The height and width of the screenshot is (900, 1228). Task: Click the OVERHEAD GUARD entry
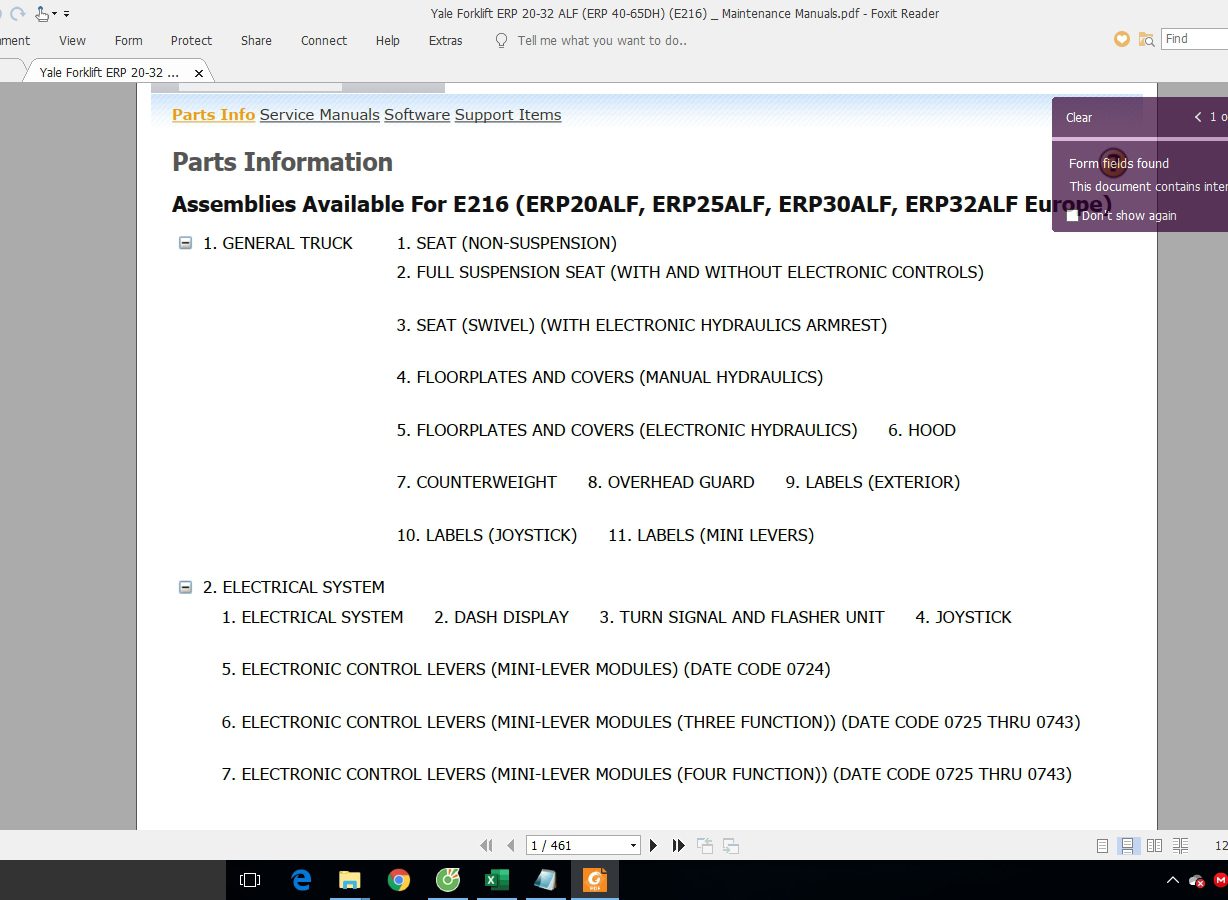(671, 482)
